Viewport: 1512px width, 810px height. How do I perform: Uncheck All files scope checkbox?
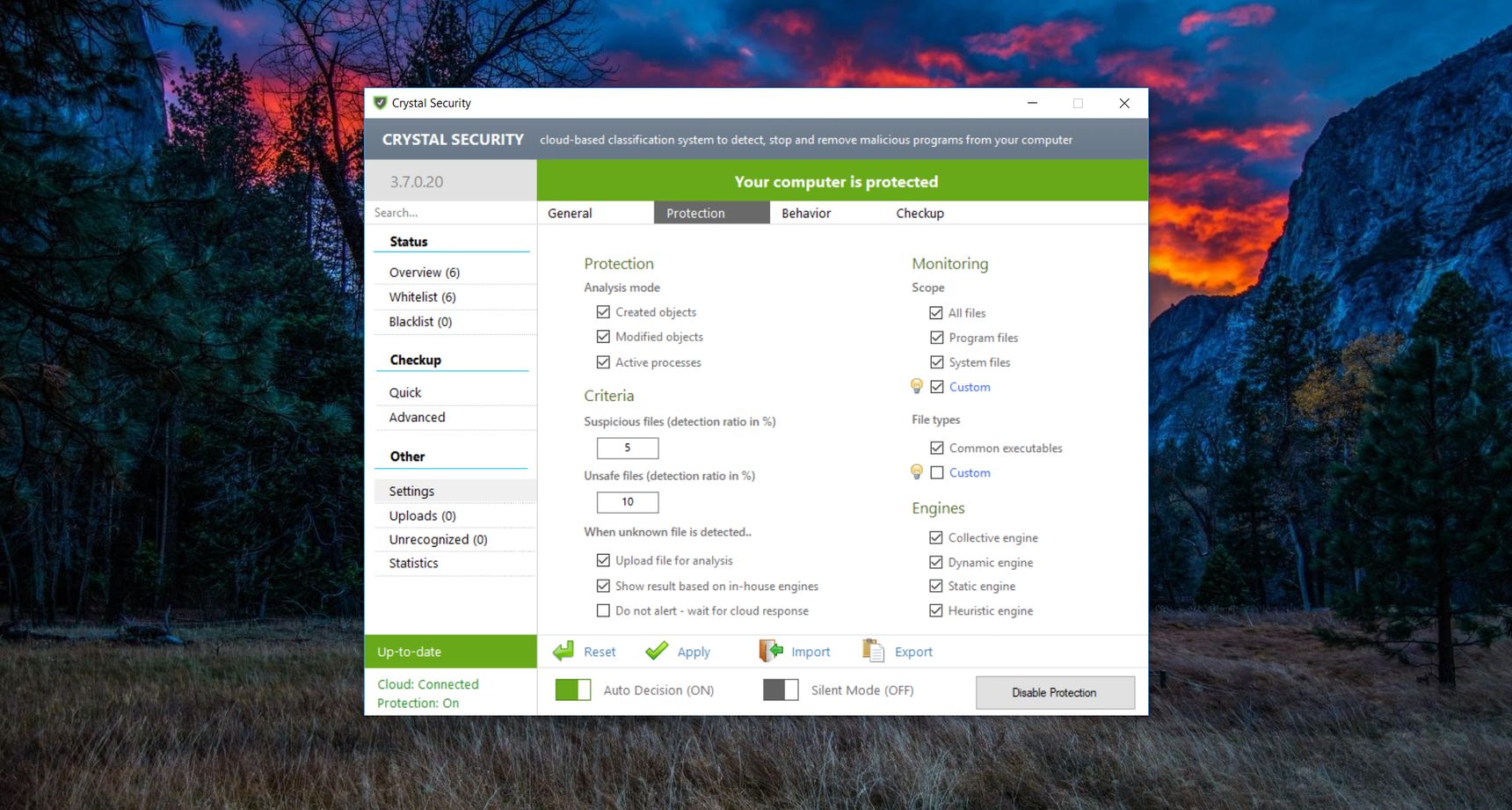pyautogui.click(x=936, y=313)
